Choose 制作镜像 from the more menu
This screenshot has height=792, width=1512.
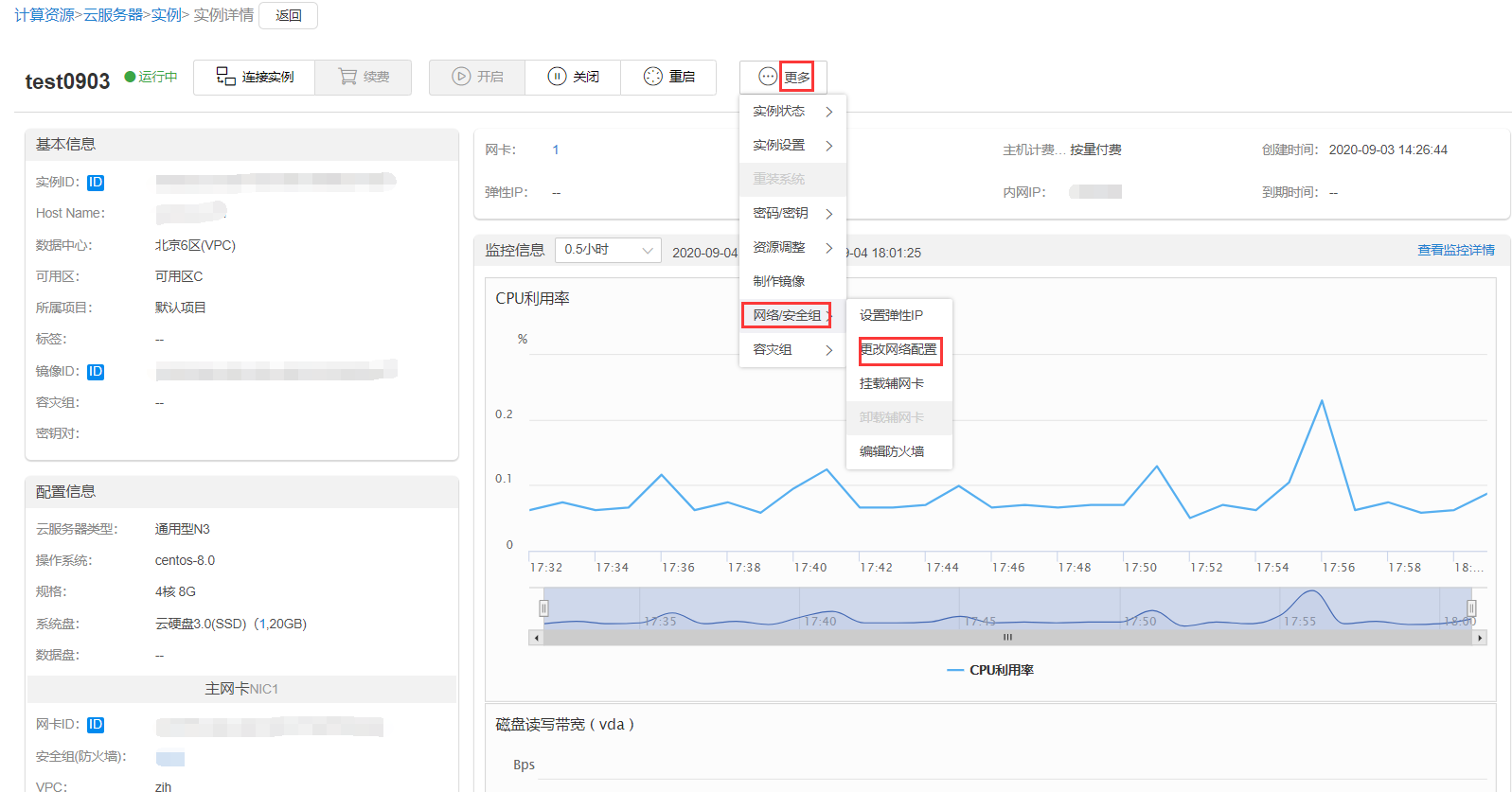(x=779, y=282)
